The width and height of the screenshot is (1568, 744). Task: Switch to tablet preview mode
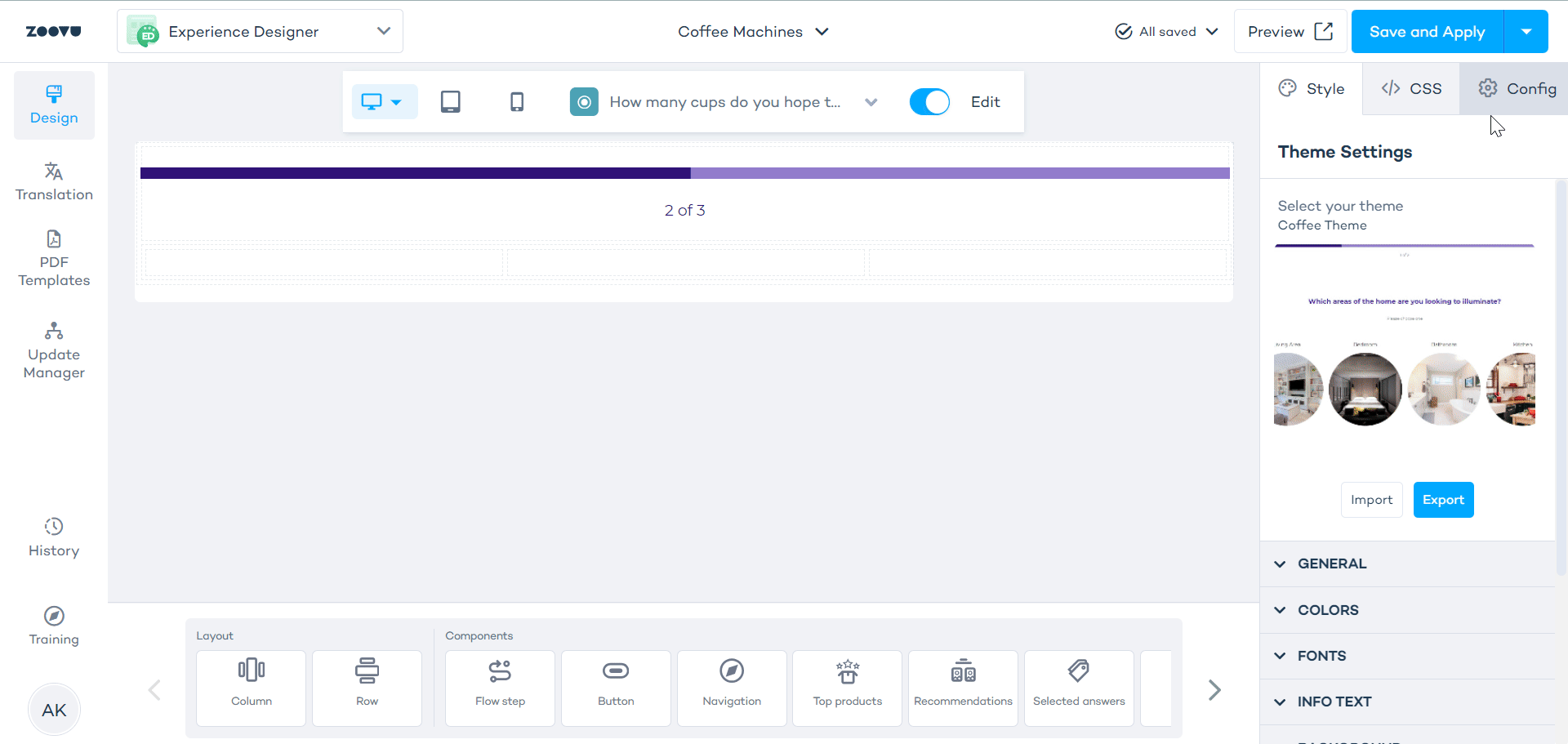(x=450, y=102)
